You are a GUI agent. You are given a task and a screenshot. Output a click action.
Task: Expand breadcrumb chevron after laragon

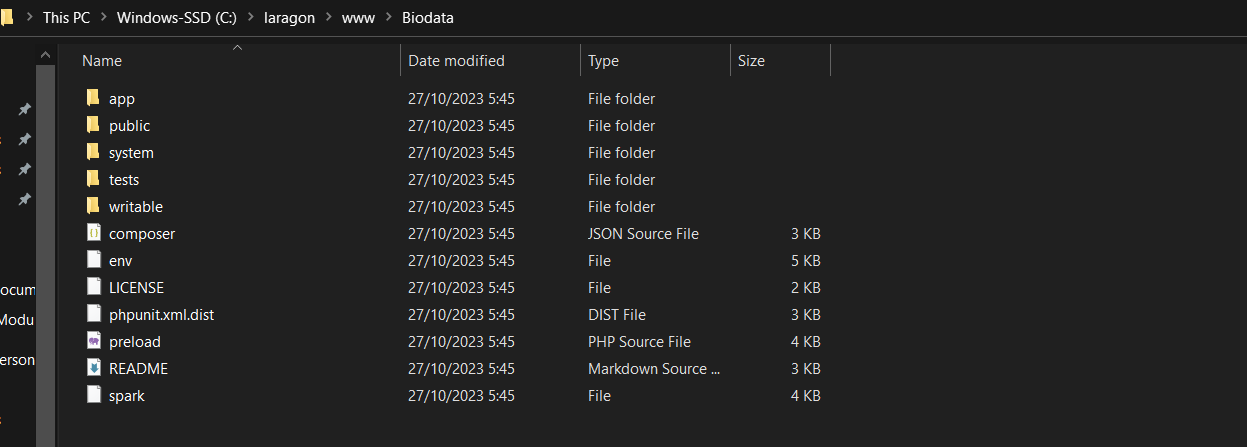point(328,18)
